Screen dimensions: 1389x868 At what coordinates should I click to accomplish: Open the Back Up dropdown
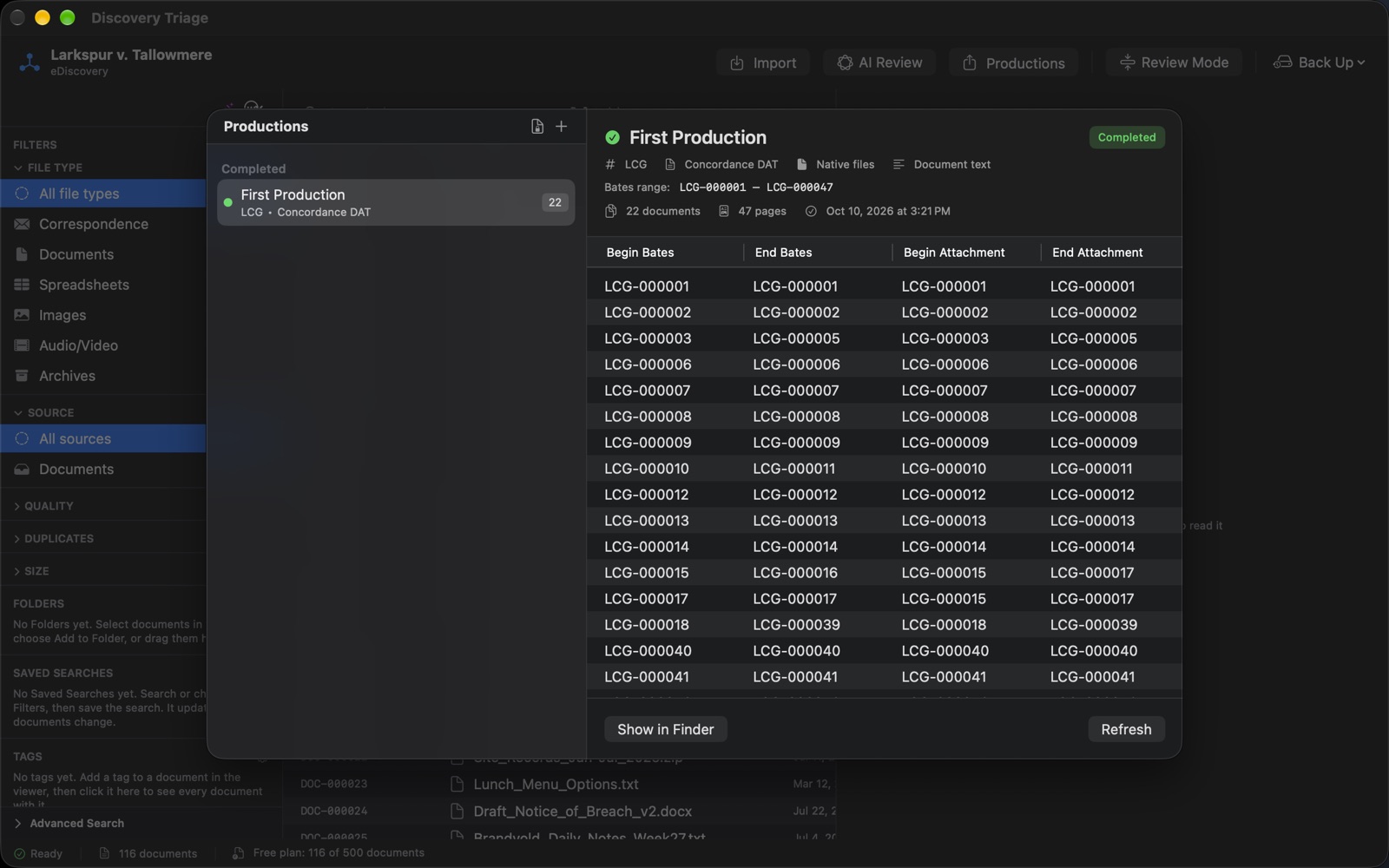click(x=1319, y=62)
